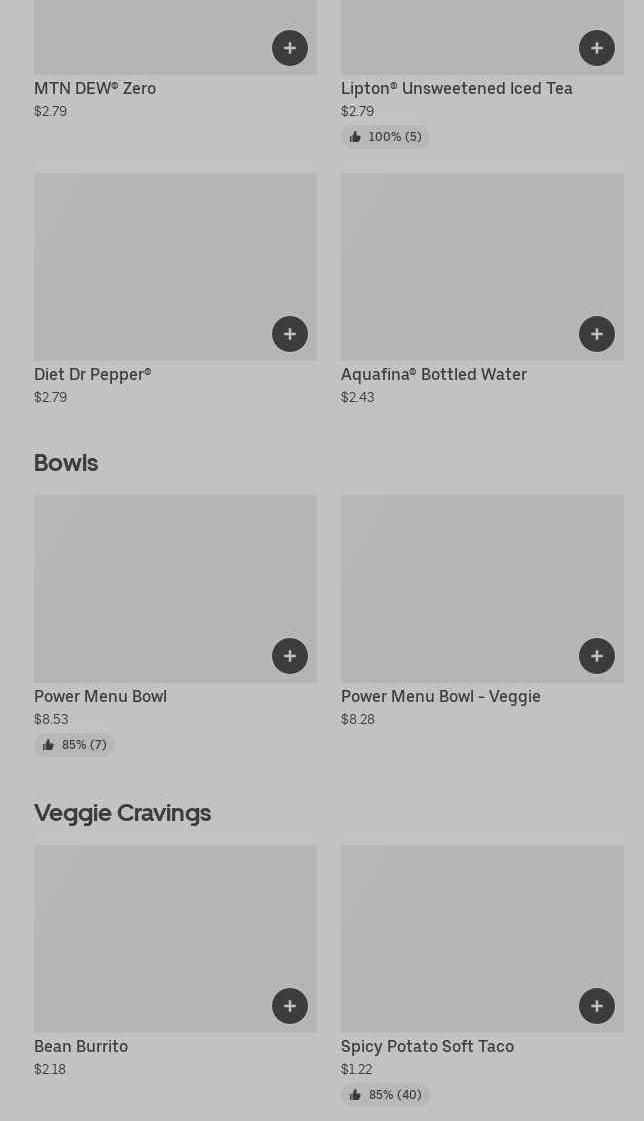This screenshot has width=644, height=1121.
Task: Add Spicy Potato Soft Taco to cart
Action: coord(597,1006)
